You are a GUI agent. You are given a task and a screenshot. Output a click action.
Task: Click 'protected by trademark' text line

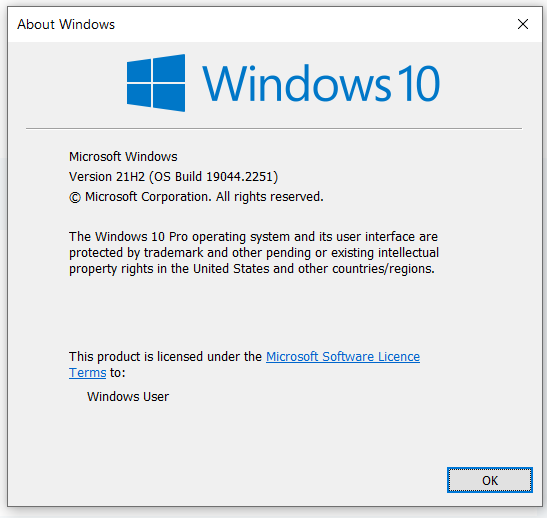point(136,253)
